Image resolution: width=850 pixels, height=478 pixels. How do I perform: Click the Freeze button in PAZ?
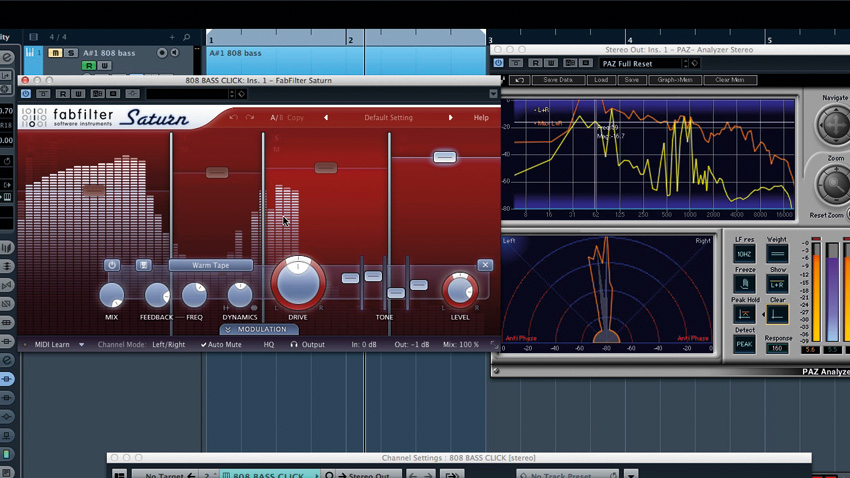coord(744,284)
